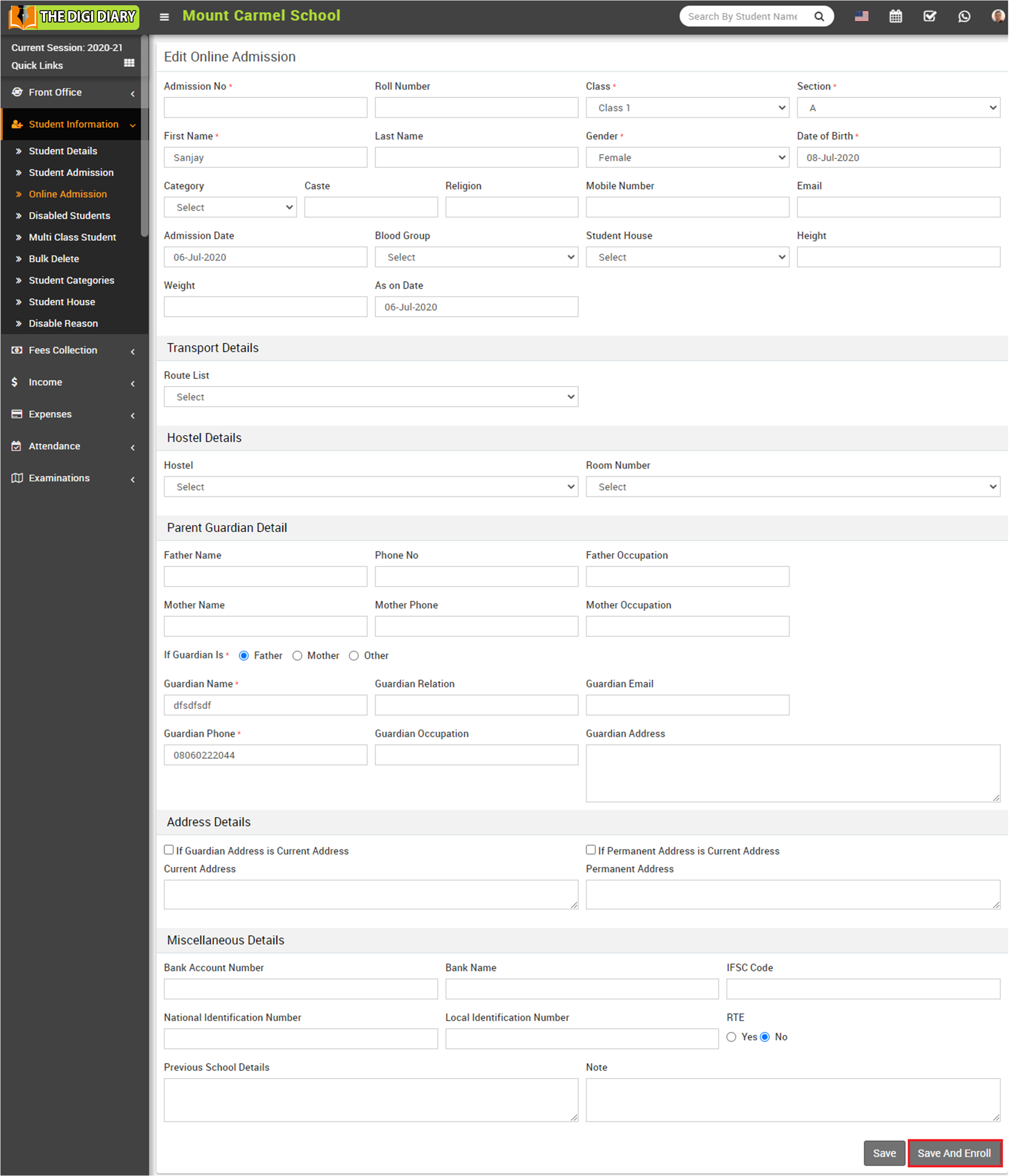The image size is (1016, 1176).
Task: Expand the Route List dropdown
Action: pos(371,397)
